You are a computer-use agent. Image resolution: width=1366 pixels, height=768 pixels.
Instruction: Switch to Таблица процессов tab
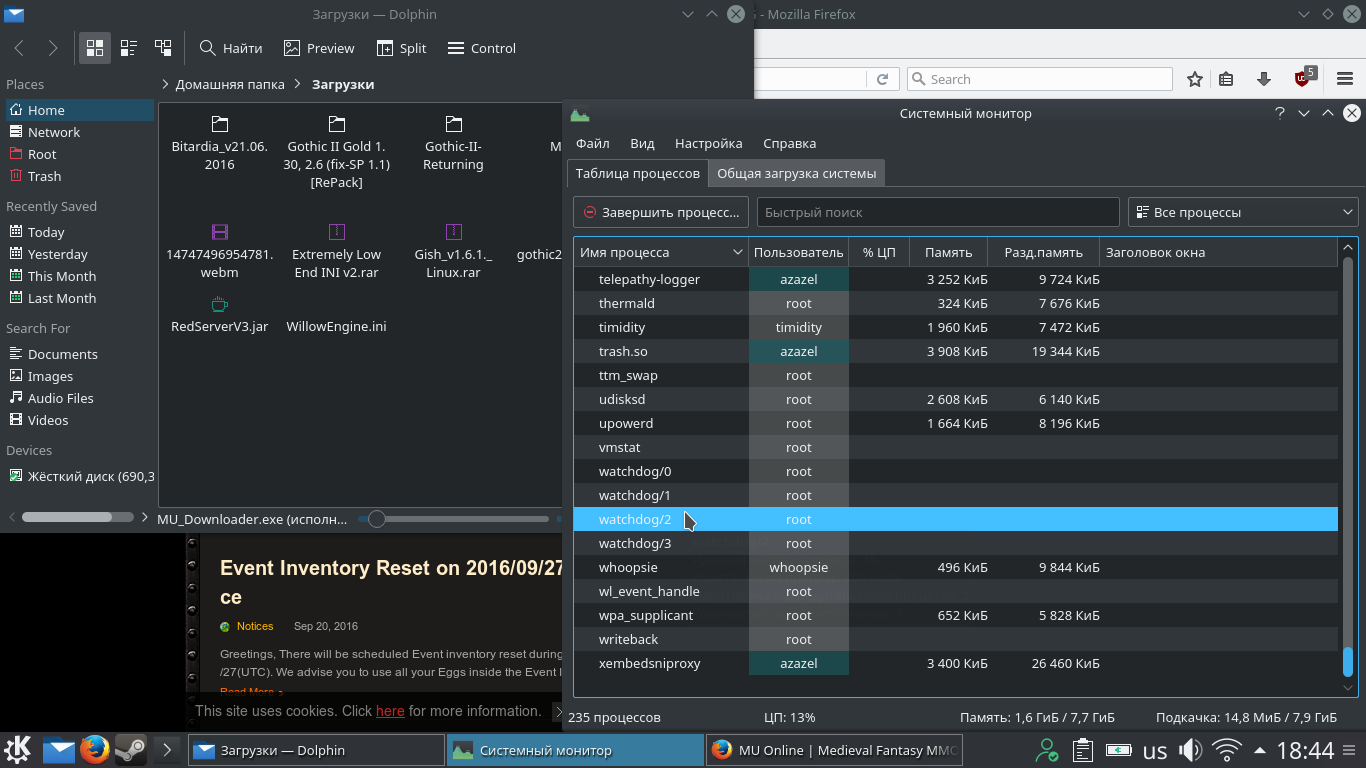pyautogui.click(x=638, y=173)
